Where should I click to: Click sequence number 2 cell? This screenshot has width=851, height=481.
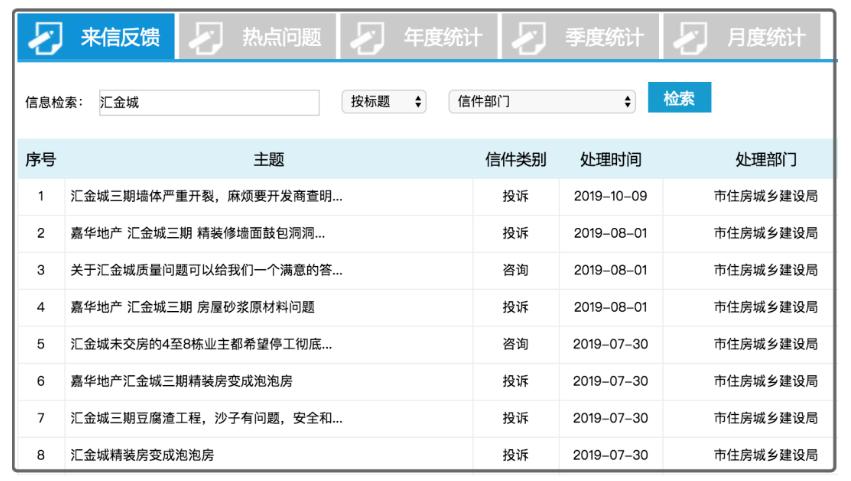click(41, 233)
